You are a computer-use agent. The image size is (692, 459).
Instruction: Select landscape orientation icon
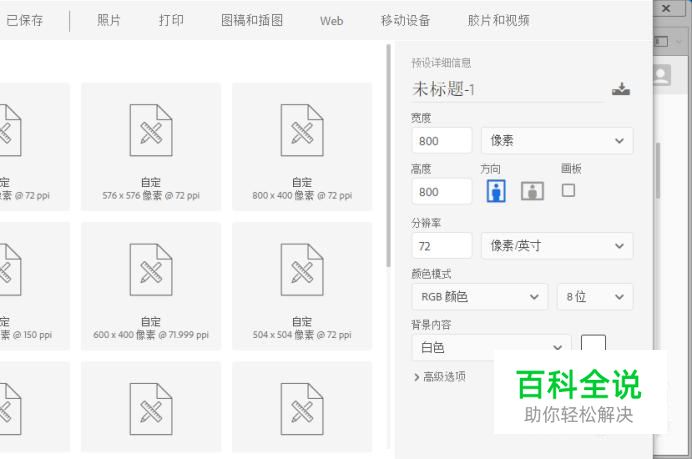pos(532,191)
